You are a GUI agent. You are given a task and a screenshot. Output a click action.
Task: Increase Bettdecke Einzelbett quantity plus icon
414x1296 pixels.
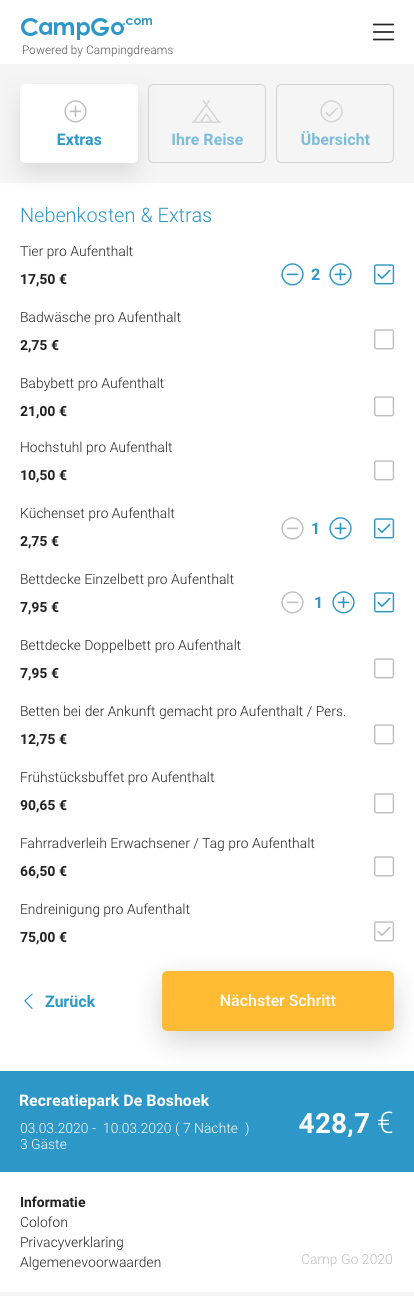click(x=343, y=602)
